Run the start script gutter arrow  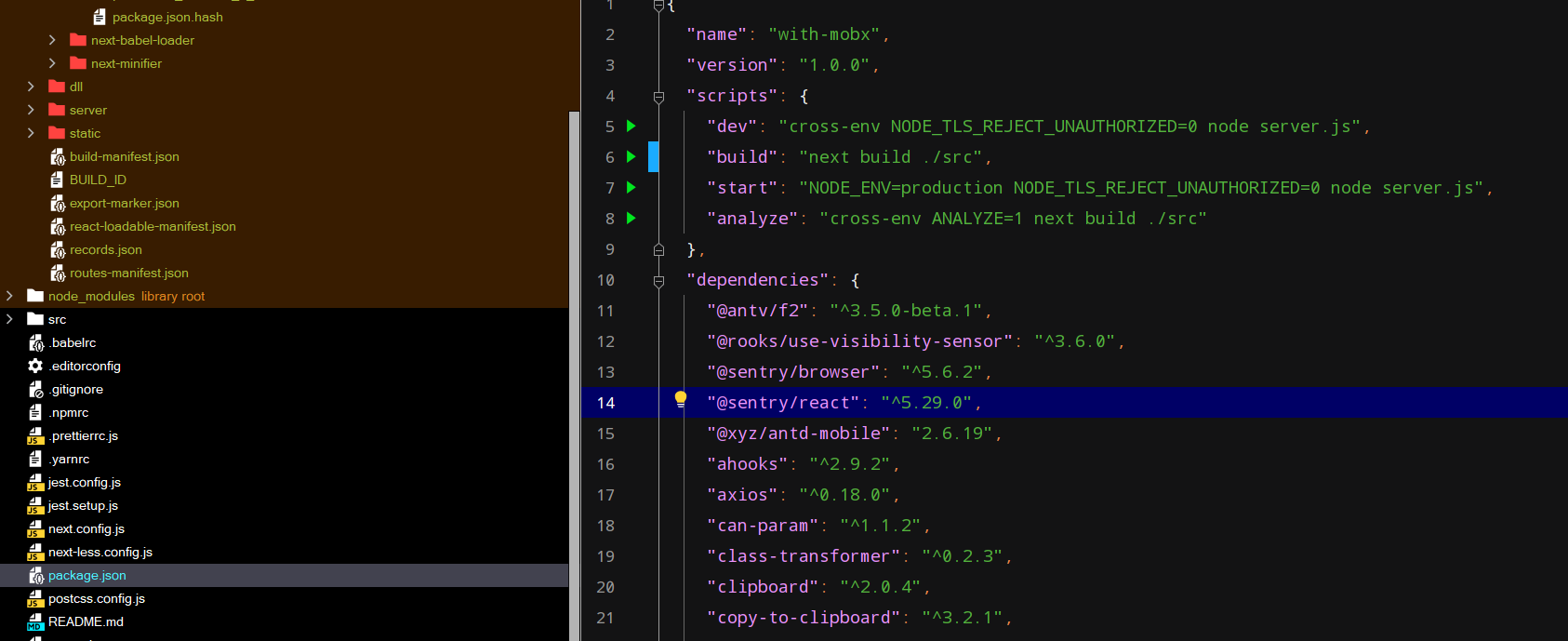click(631, 187)
